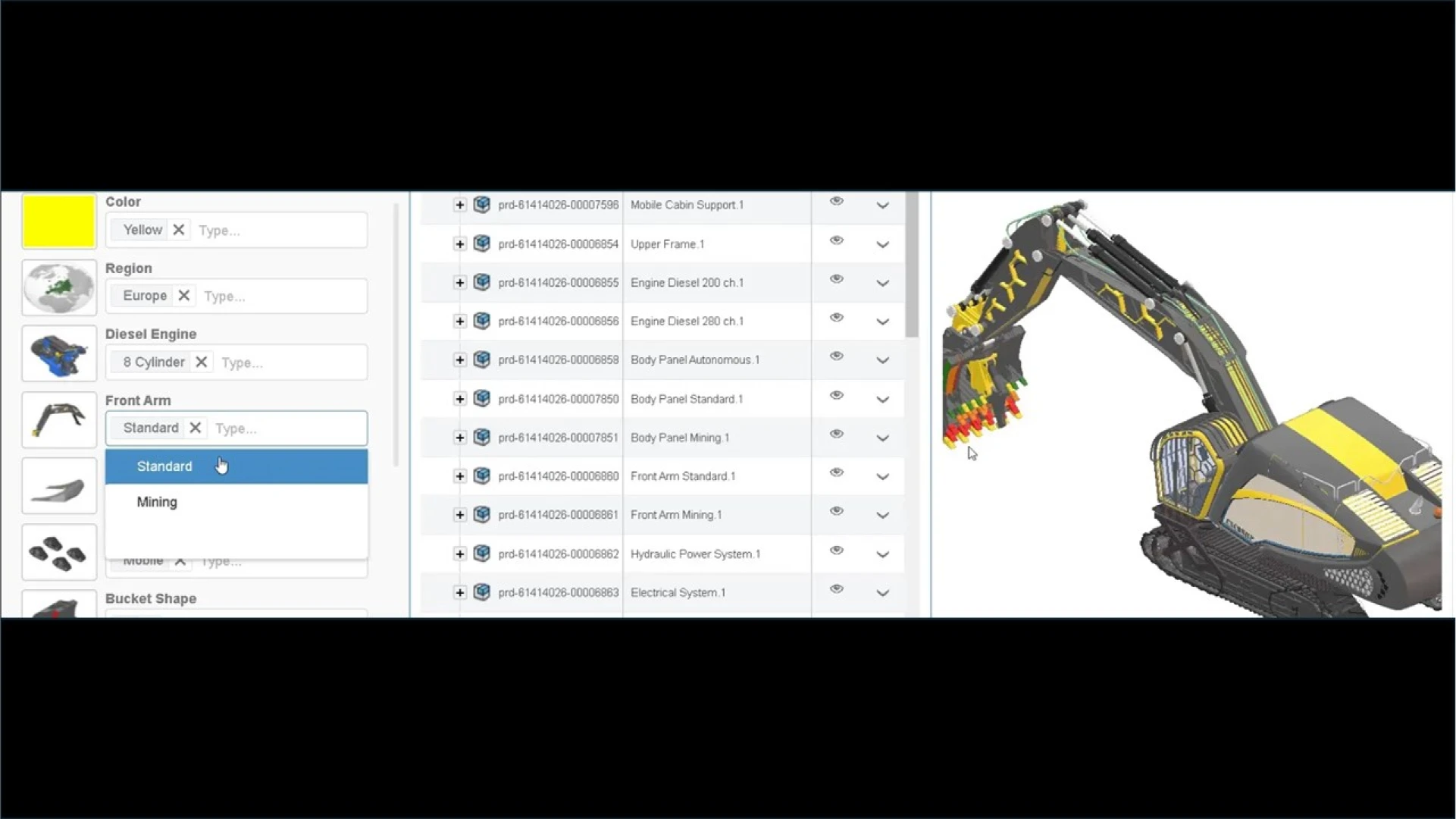Screen dimensions: 1456x819
Task: Click product icon of Body Panel Autonomous.1
Action: [x=482, y=359]
